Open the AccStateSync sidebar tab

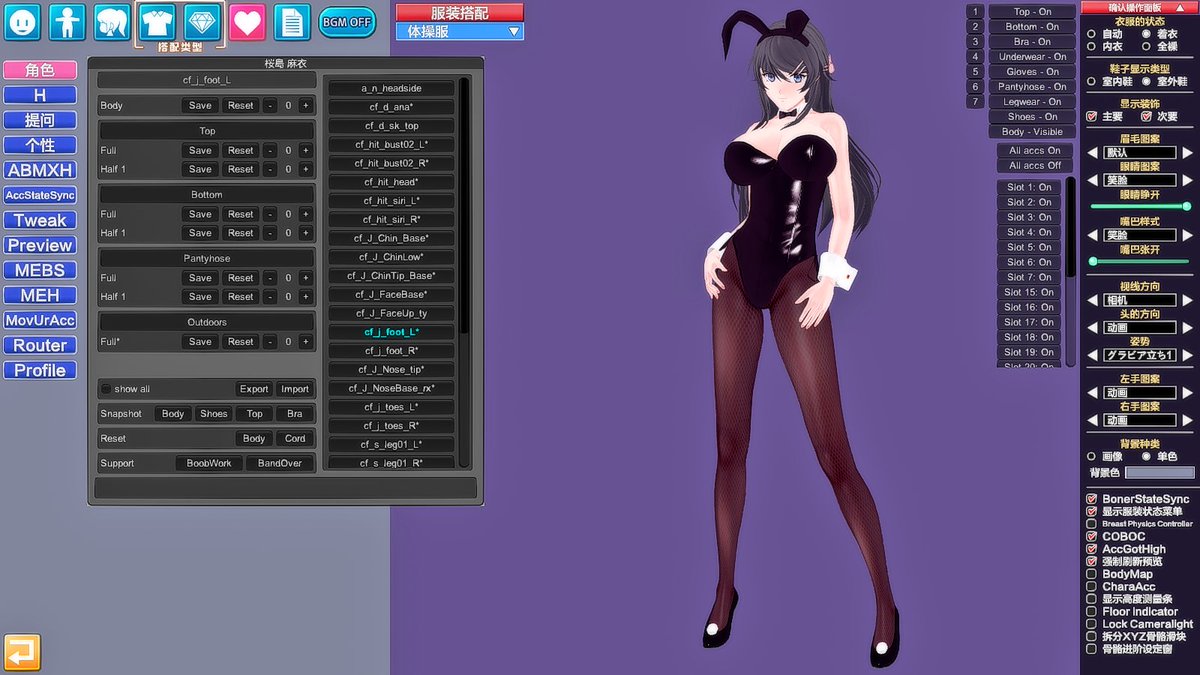point(40,195)
